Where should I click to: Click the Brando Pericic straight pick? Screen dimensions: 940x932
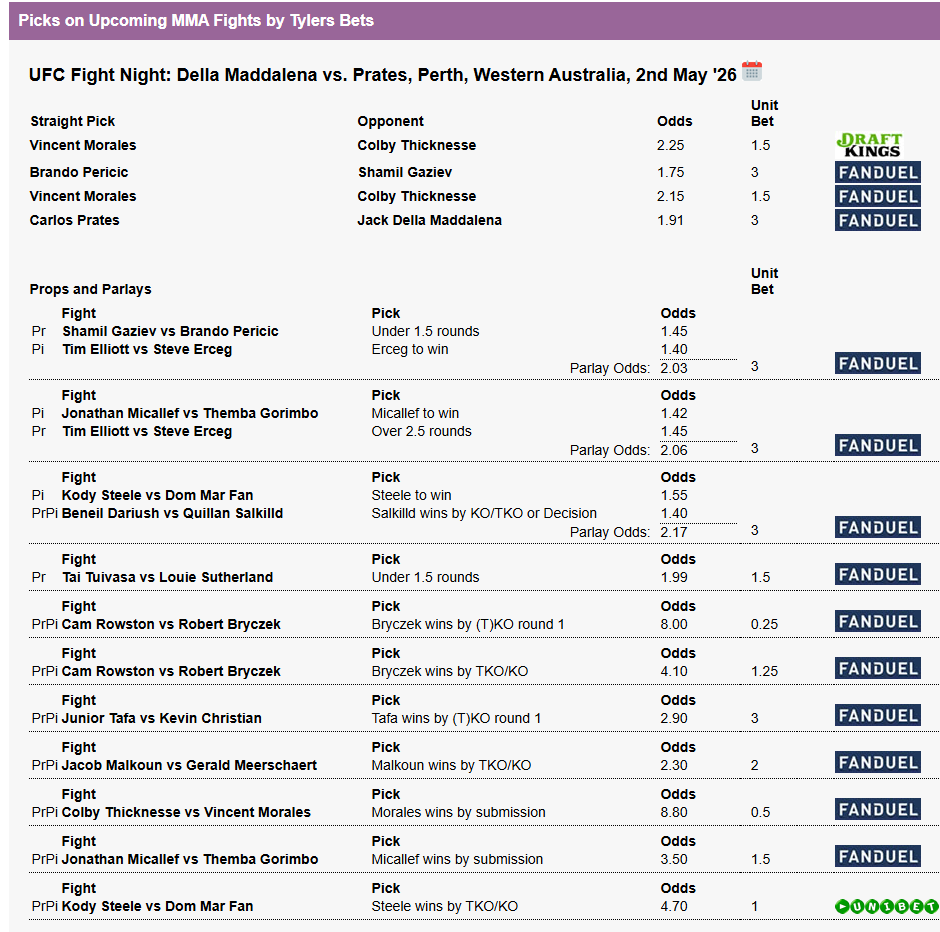[79, 172]
